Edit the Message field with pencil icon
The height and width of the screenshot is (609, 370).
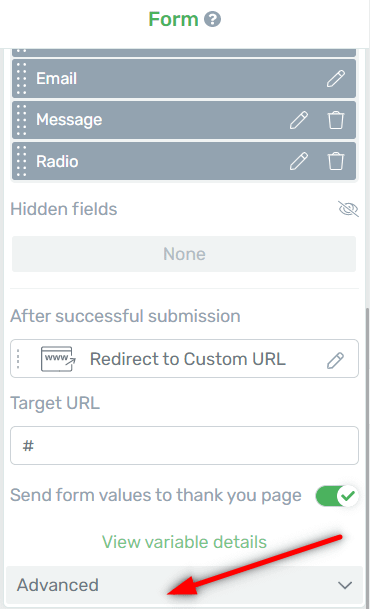click(299, 120)
